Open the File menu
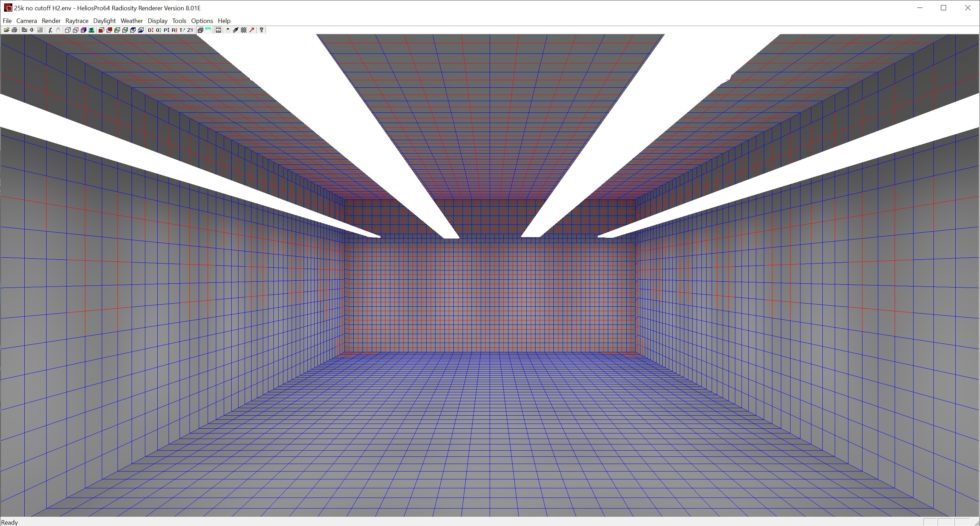 tap(7, 20)
